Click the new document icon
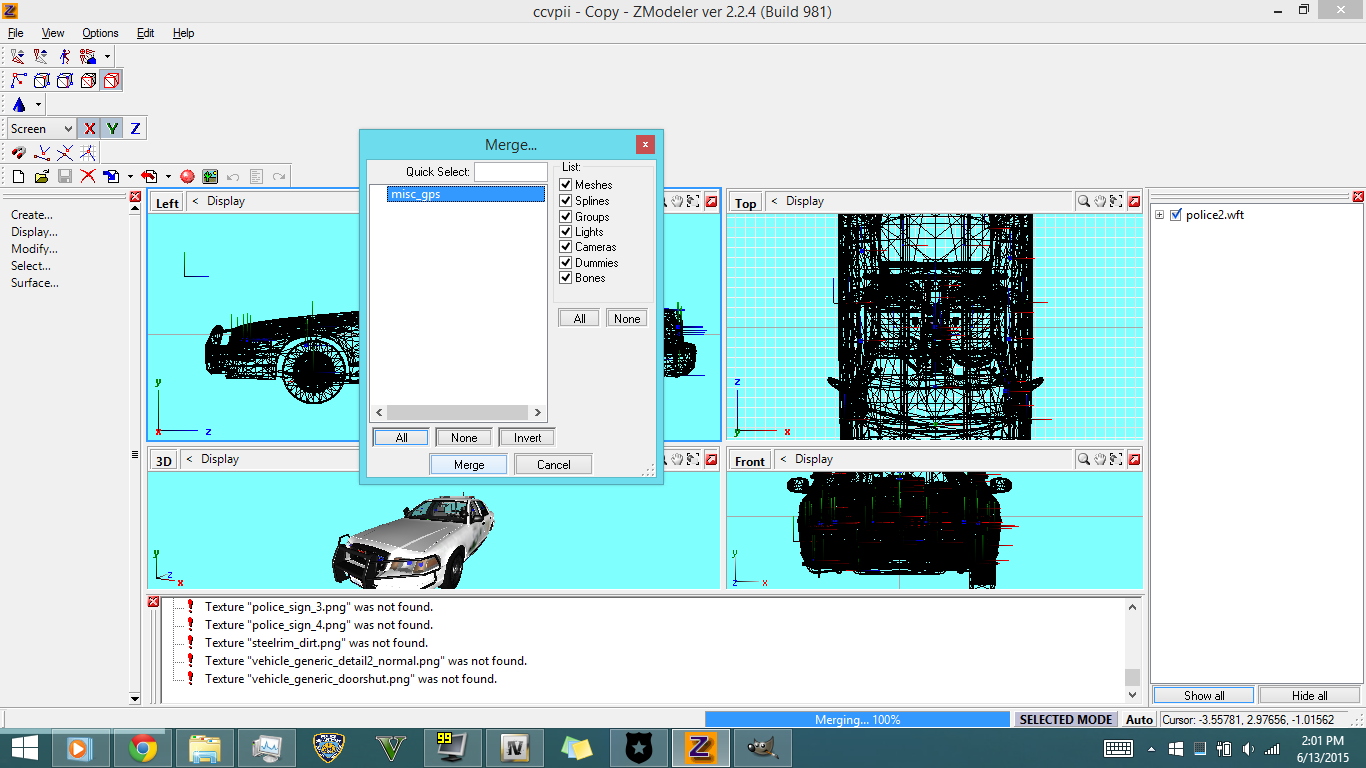 click(x=18, y=177)
